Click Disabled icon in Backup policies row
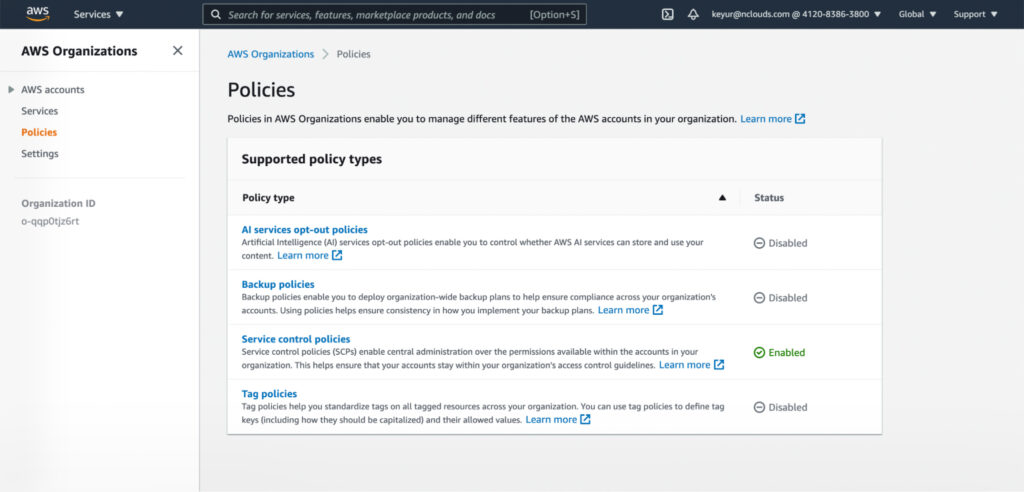This screenshot has width=1024, height=492. [x=759, y=298]
